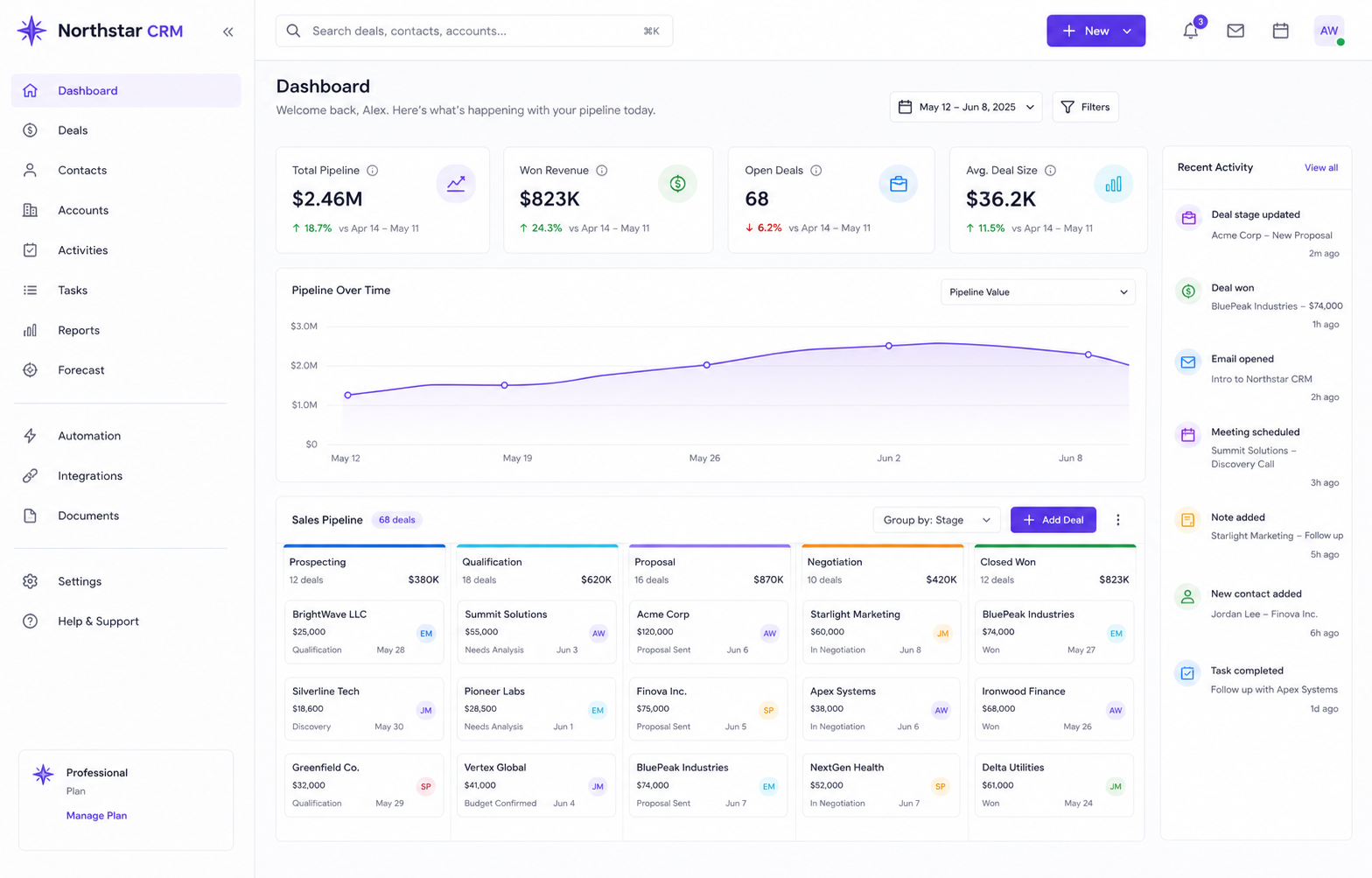The image size is (1372, 878).
Task: Show info for Total Pipeline metric
Action: [x=372, y=171]
